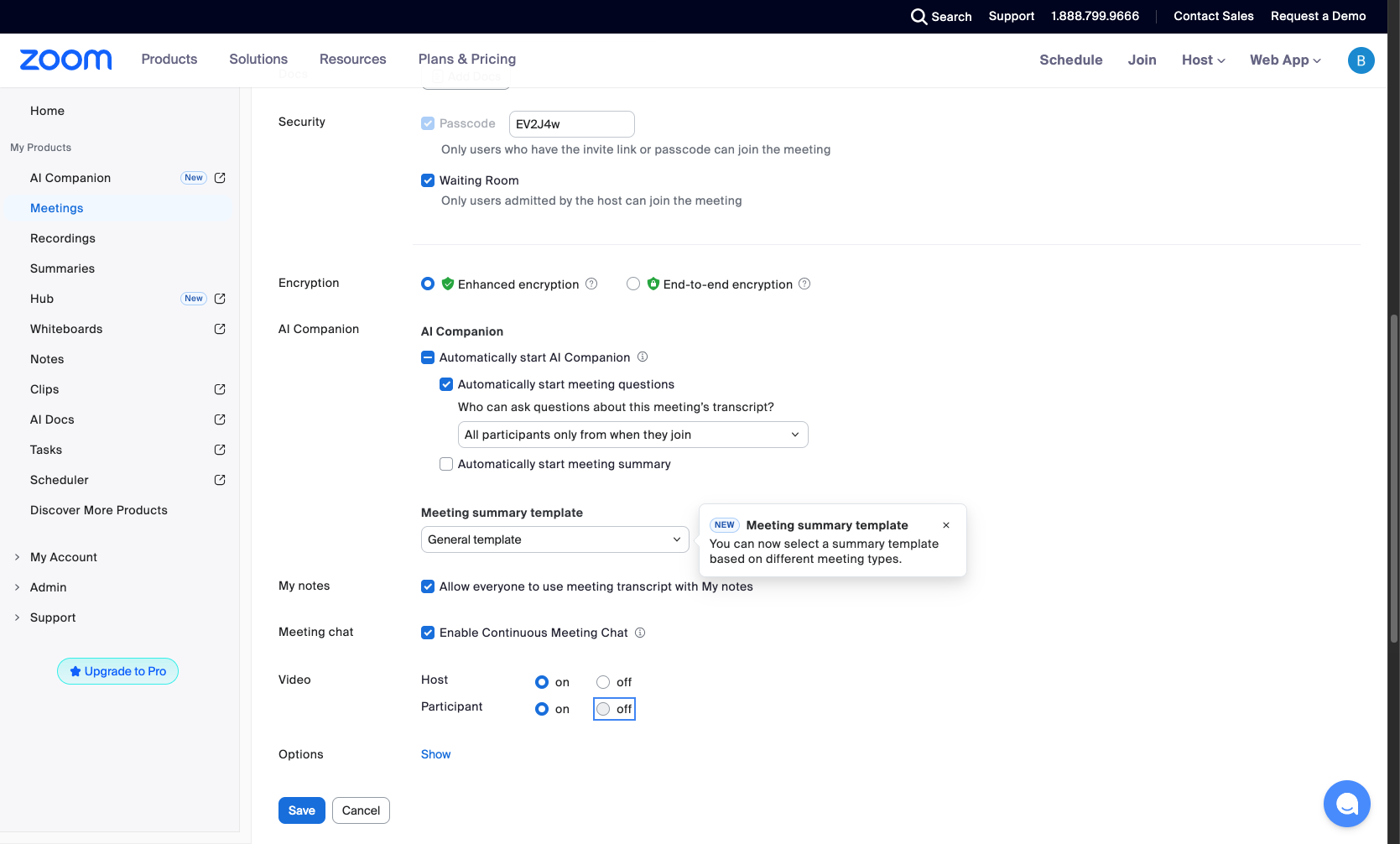Save the meeting settings
Screen dimensions: 1400x844
click(x=302, y=810)
